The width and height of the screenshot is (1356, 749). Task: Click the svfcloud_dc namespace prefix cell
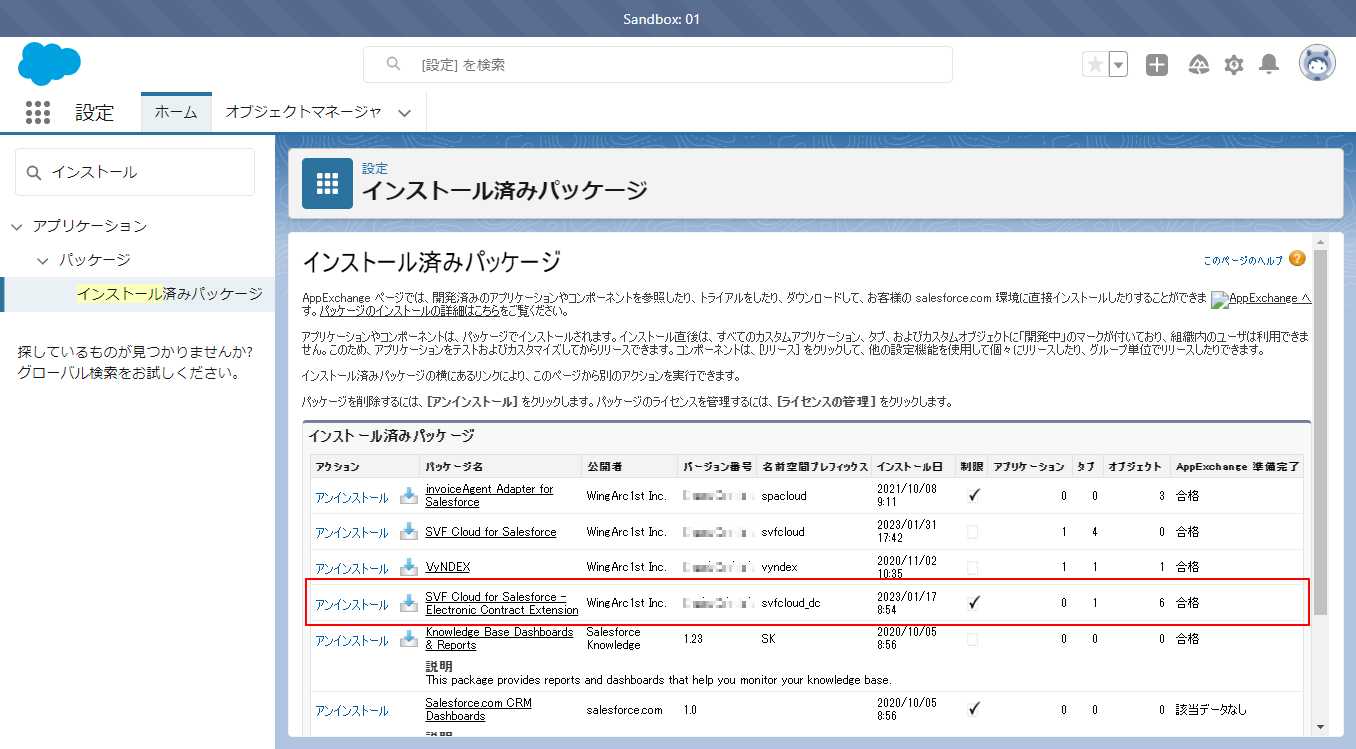(x=791, y=603)
